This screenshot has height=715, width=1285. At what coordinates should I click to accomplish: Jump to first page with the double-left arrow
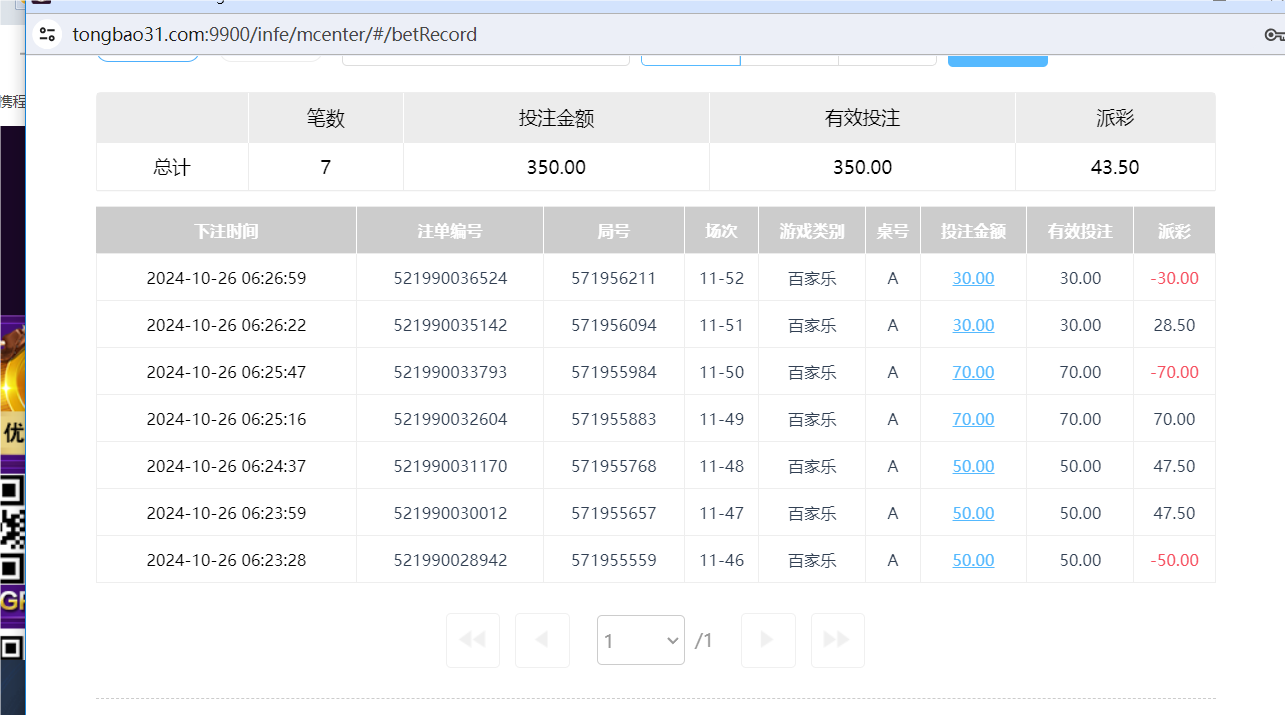(472, 640)
